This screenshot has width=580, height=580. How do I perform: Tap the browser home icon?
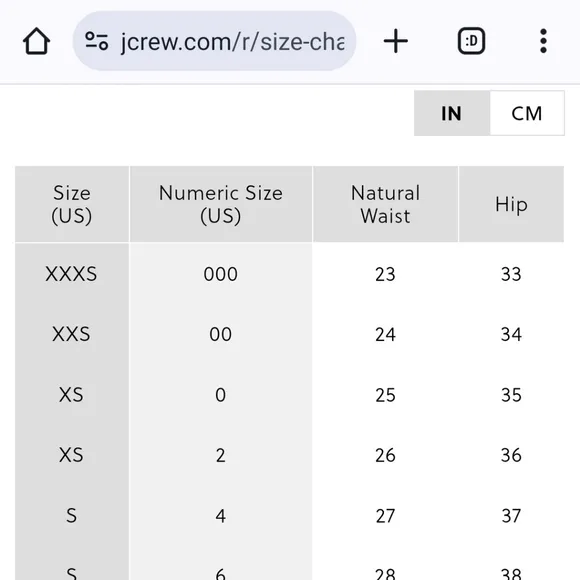[36, 41]
